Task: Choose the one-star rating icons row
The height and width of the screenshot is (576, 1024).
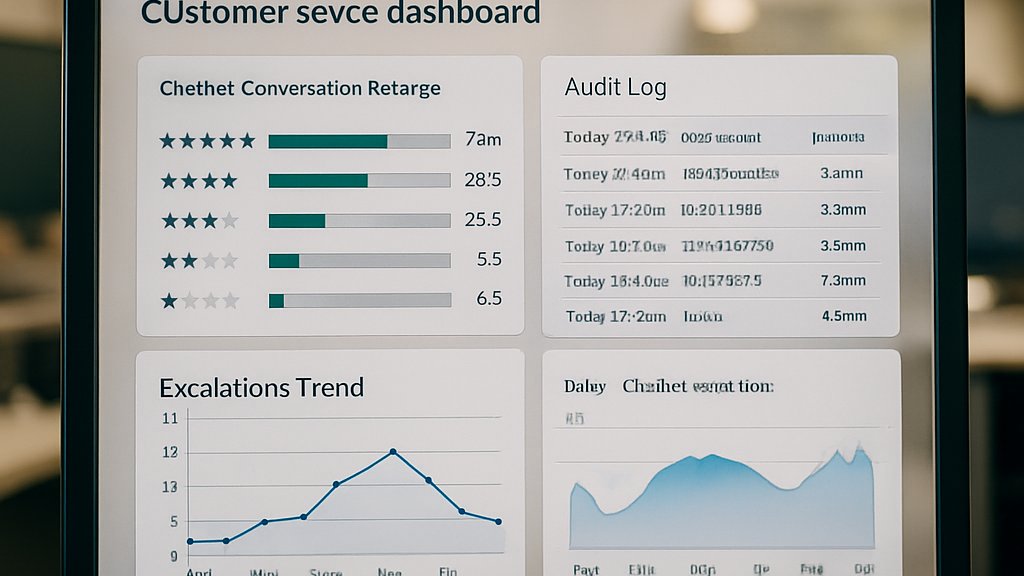Action: pyautogui.click(x=199, y=301)
